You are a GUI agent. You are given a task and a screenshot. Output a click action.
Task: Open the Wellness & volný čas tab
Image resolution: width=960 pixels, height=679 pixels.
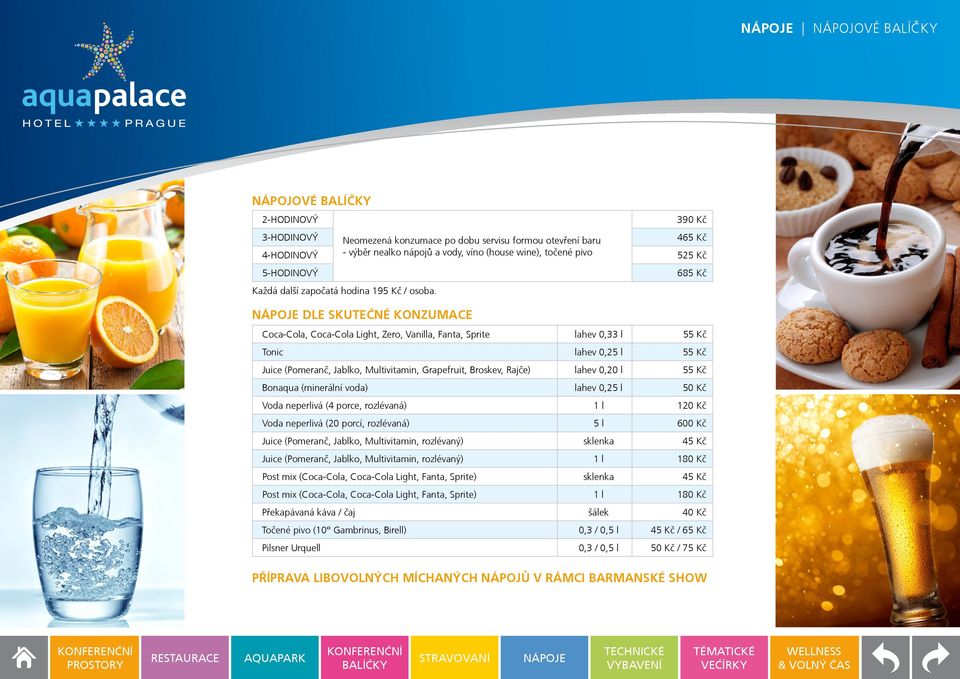coord(814,658)
